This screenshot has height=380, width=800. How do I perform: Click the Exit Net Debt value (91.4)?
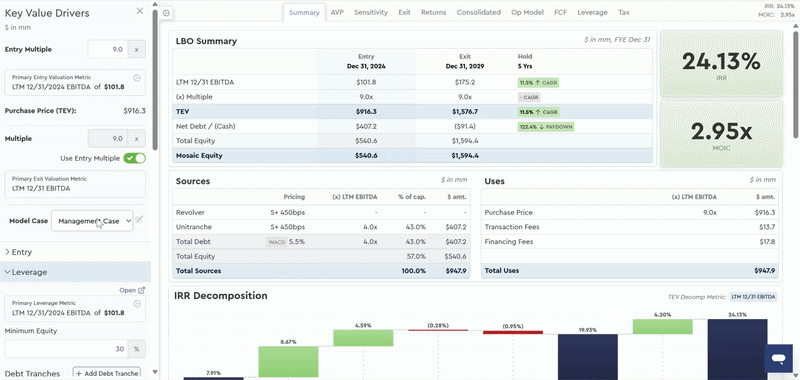point(465,126)
